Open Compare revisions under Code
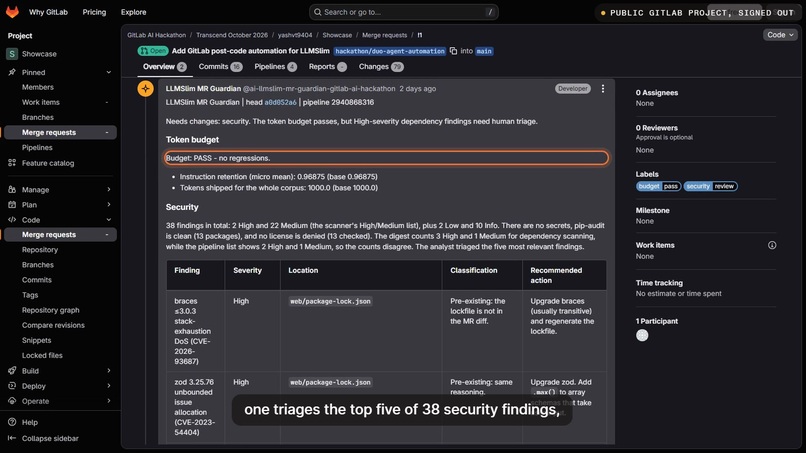The height and width of the screenshot is (453, 806). (x=53, y=325)
